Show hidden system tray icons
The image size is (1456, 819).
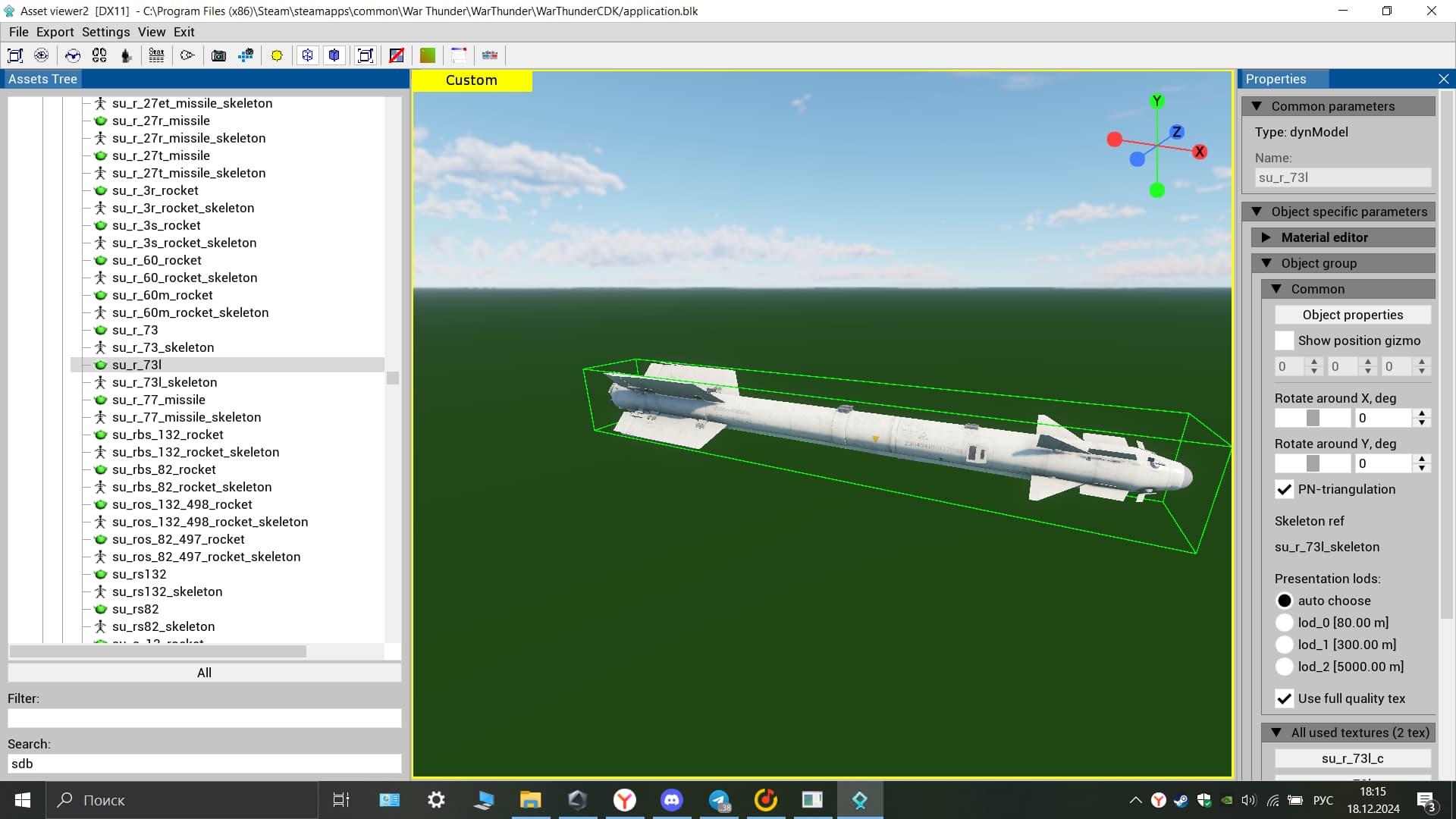click(x=1135, y=800)
